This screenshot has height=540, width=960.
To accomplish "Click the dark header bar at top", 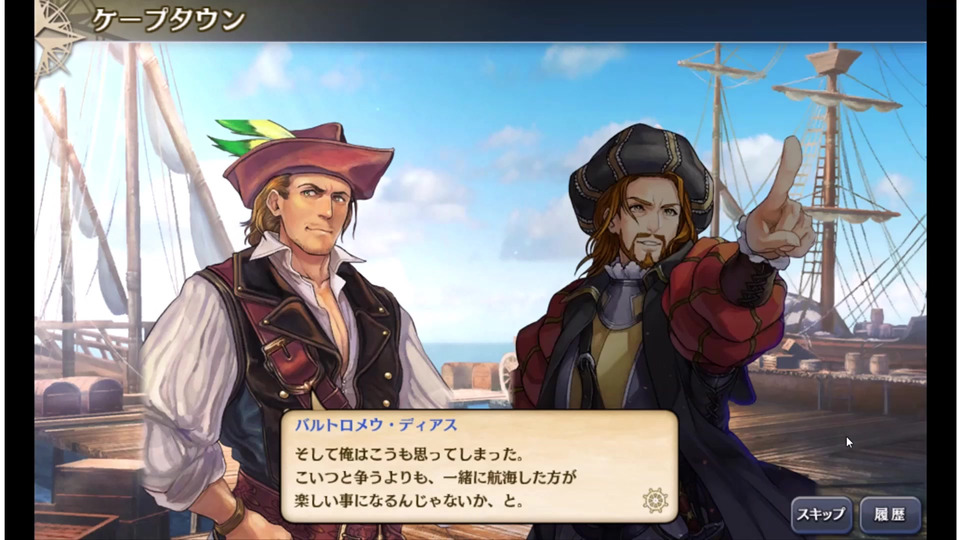I will 480,20.
